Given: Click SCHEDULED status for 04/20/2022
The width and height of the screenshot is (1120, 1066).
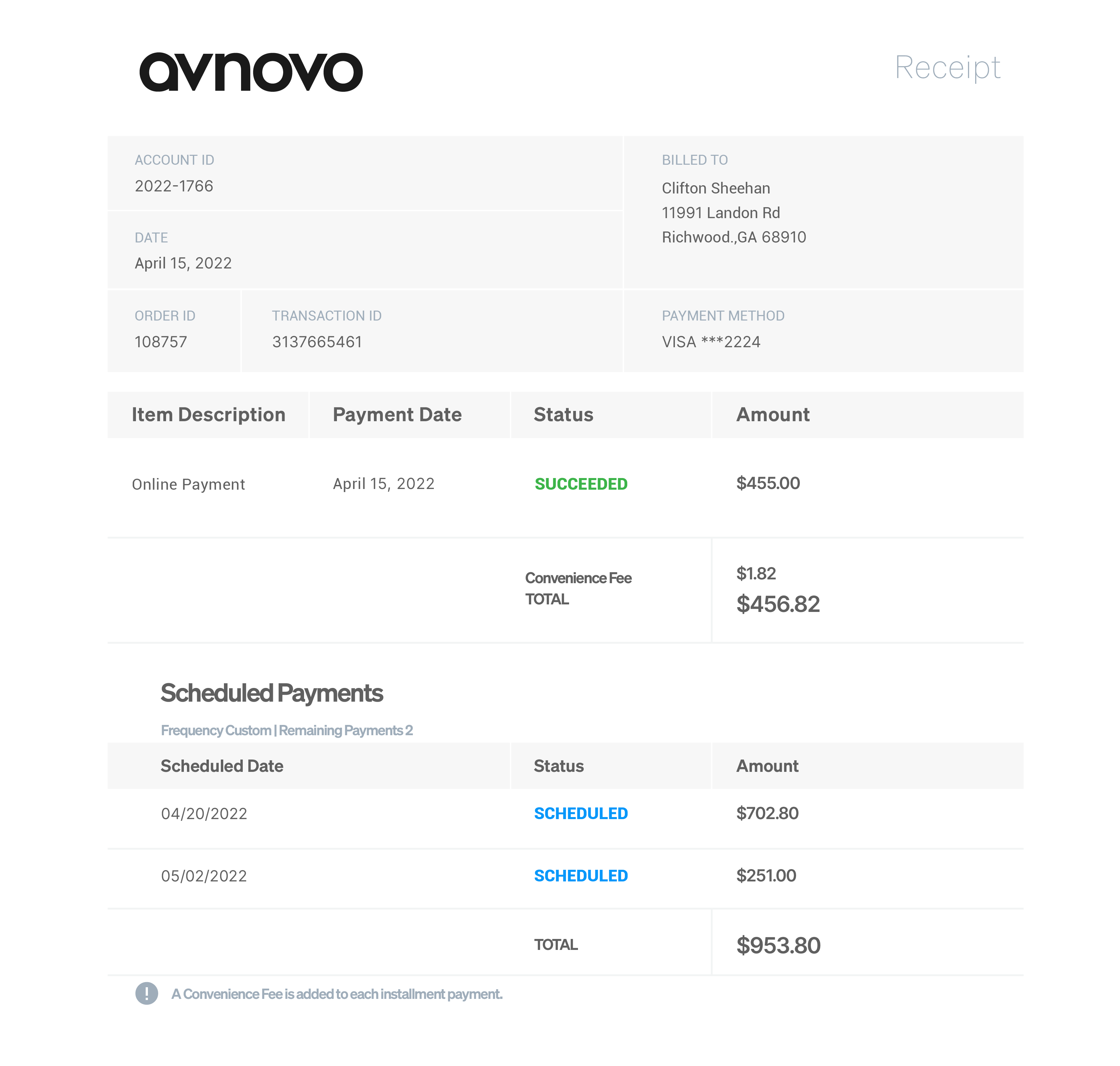Looking at the screenshot, I should pos(581,814).
